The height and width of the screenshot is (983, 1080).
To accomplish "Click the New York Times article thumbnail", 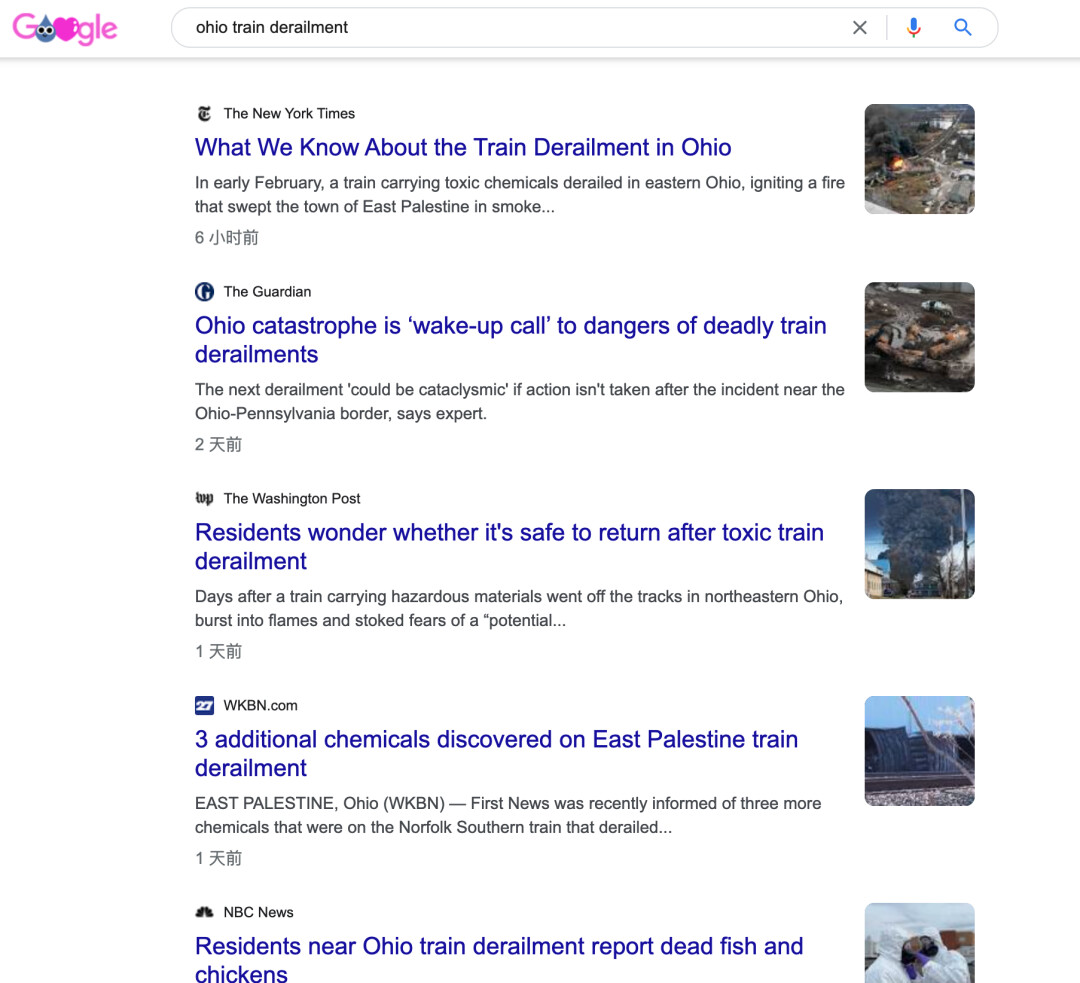I will tap(920, 159).
